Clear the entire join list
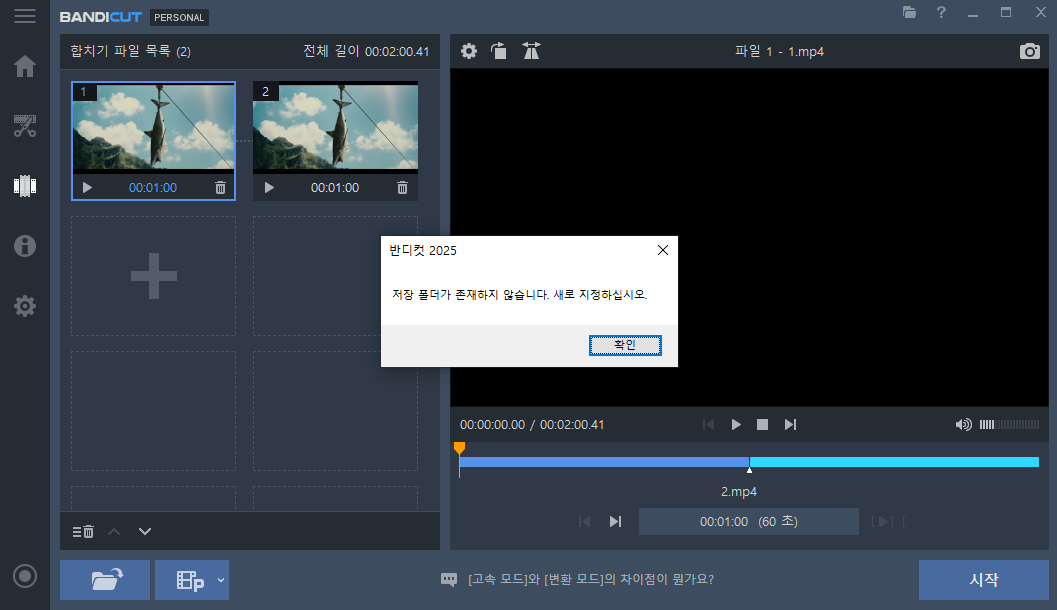 click(x=83, y=532)
